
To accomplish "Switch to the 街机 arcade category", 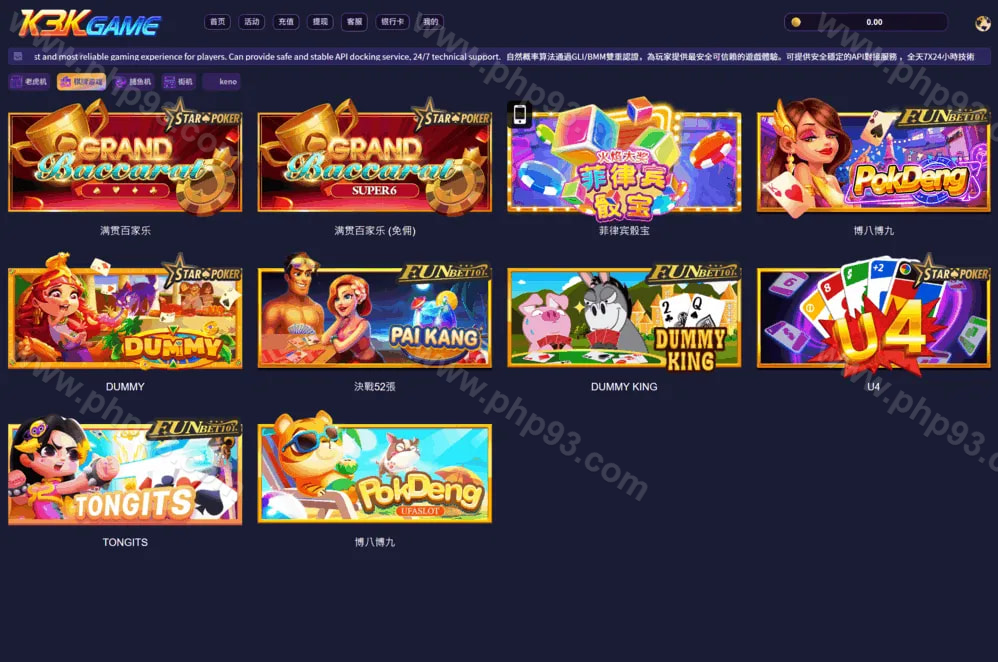I will [x=179, y=82].
